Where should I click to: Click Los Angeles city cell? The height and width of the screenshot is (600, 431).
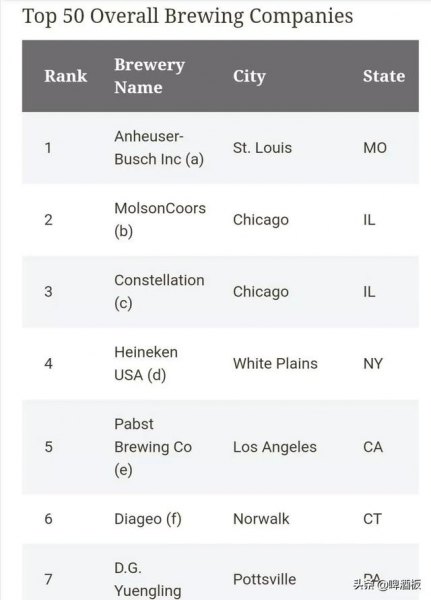275,447
